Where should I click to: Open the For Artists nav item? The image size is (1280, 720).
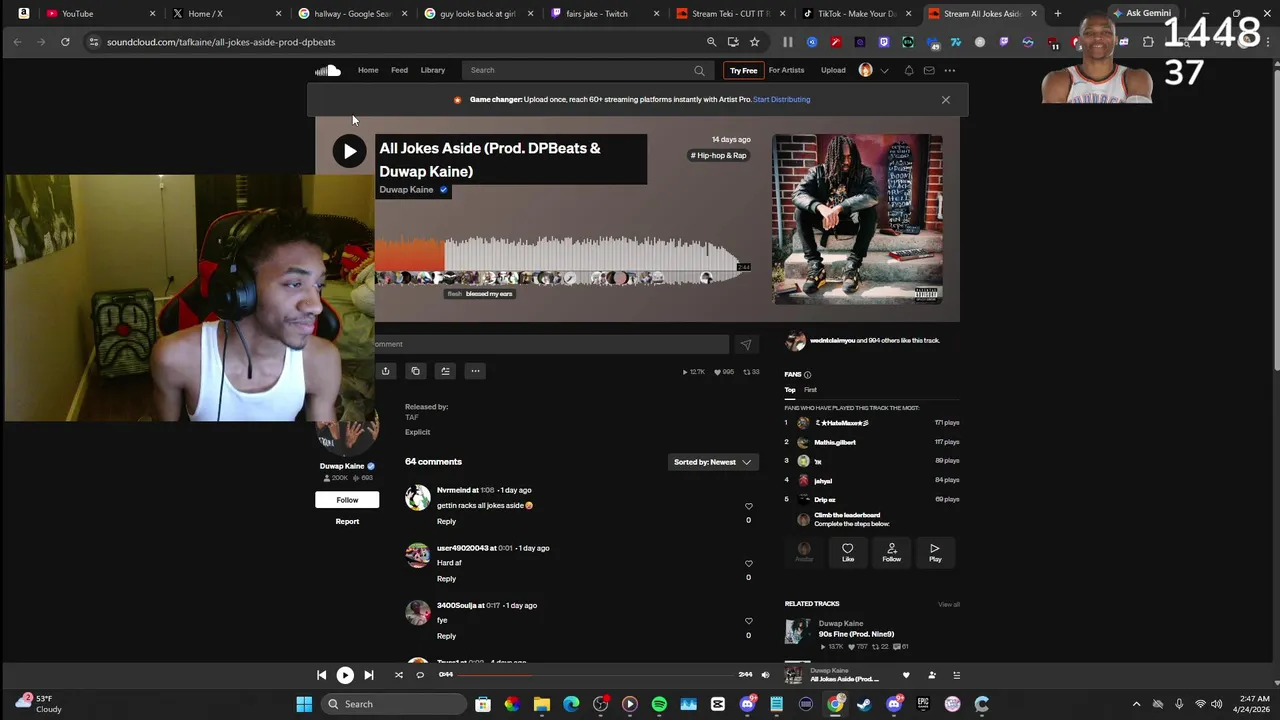click(x=786, y=70)
